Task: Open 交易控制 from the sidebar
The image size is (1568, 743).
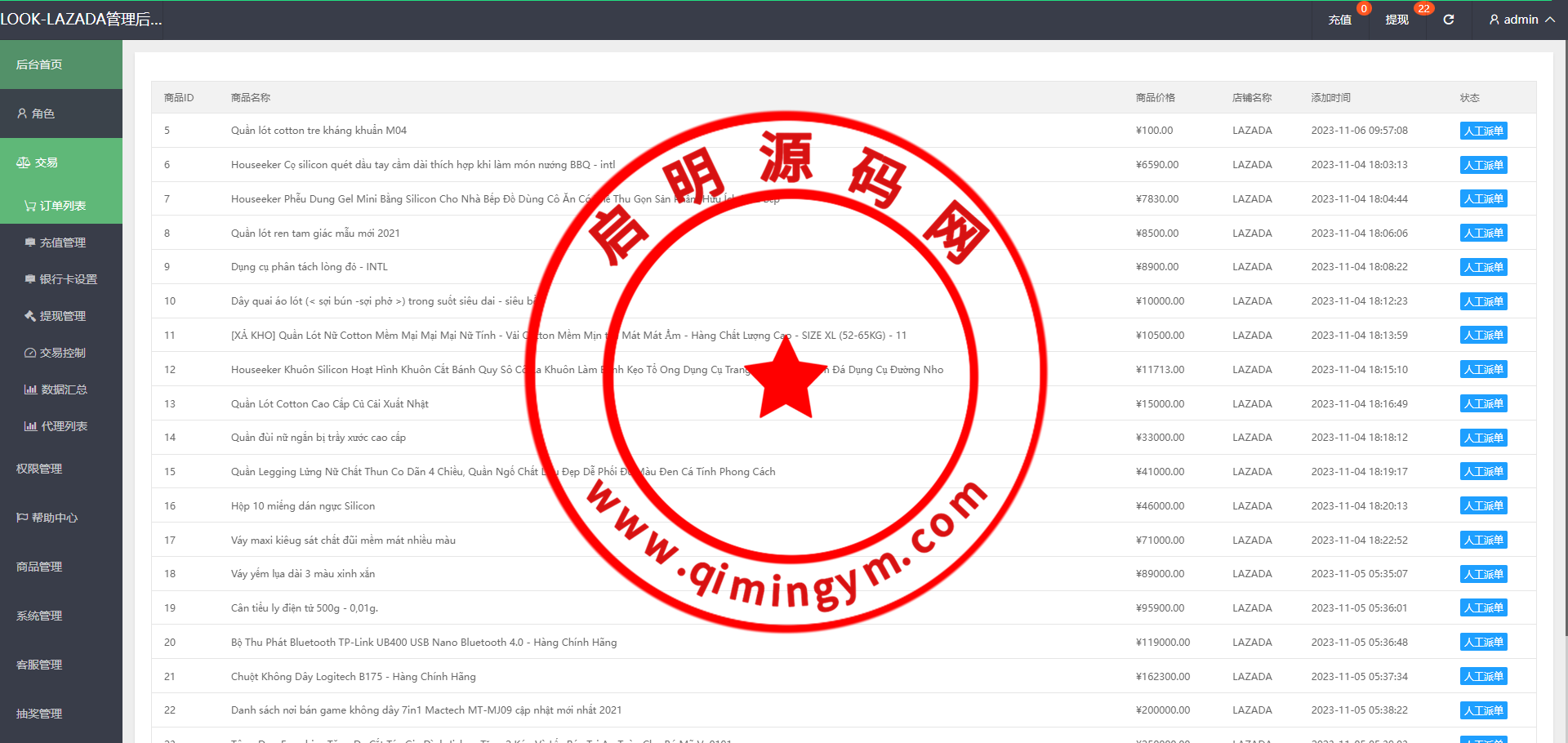Action: tap(62, 353)
